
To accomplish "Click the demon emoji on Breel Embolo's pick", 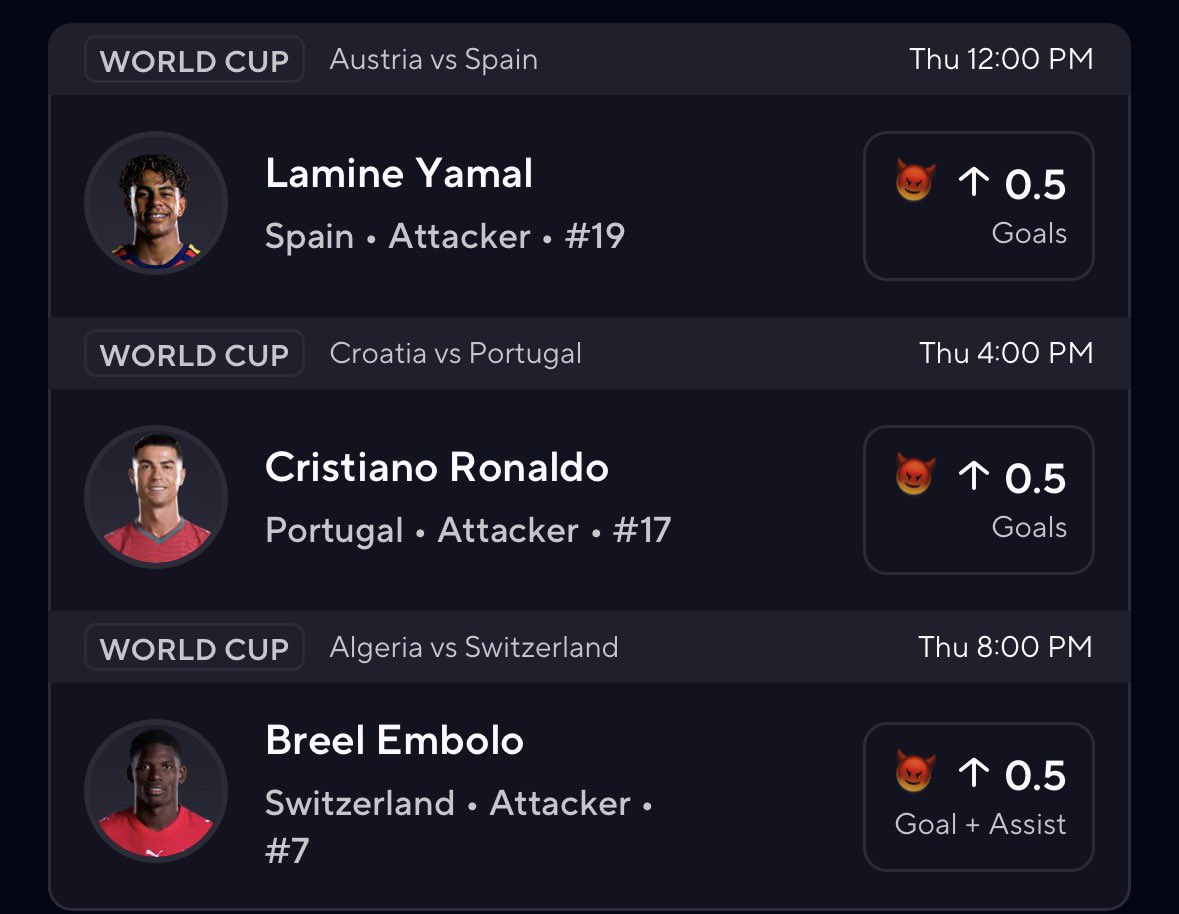I will [x=915, y=771].
